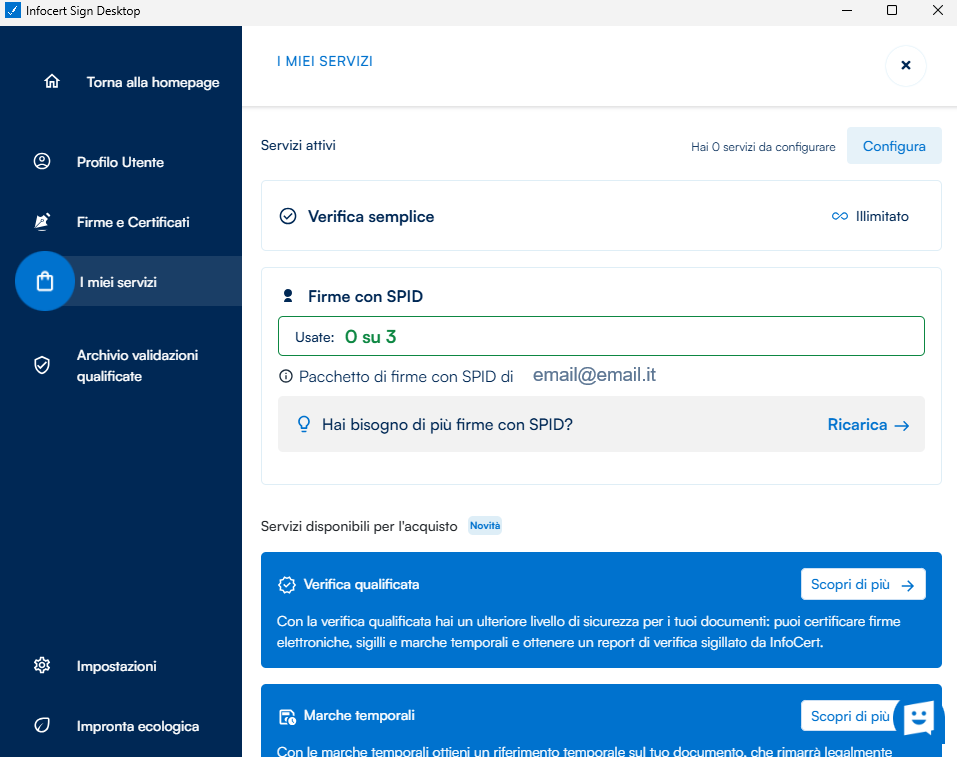Click the Configura button
The height and width of the screenshot is (757, 957).
(x=894, y=146)
